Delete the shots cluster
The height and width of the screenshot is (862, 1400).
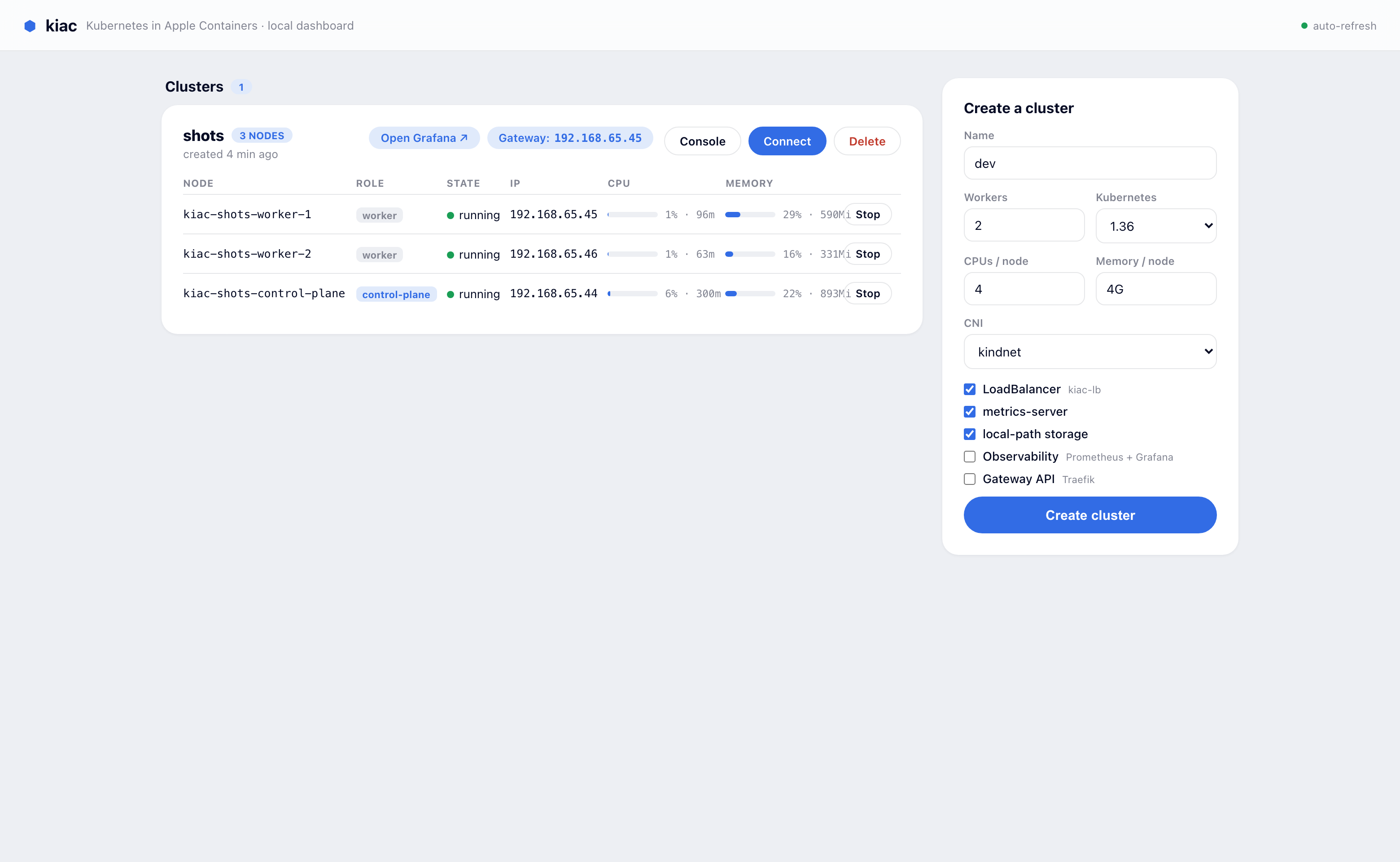[x=866, y=141]
